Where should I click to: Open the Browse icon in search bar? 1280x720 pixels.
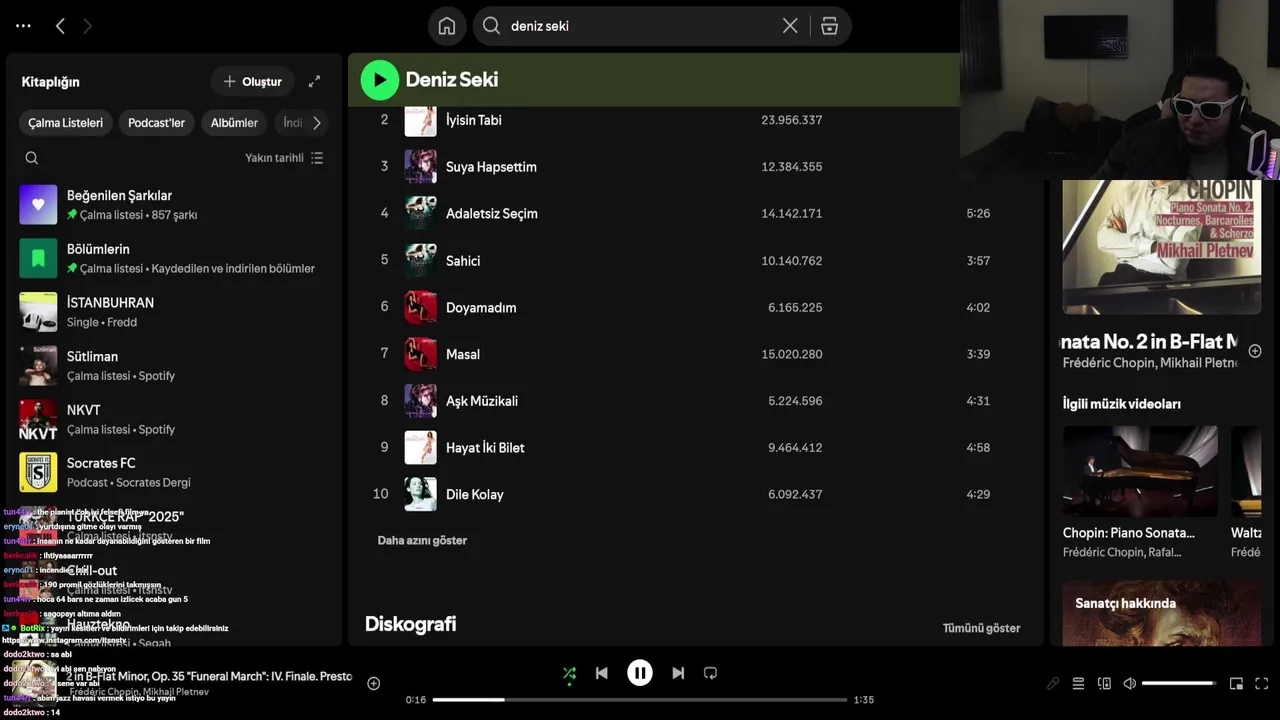click(829, 26)
